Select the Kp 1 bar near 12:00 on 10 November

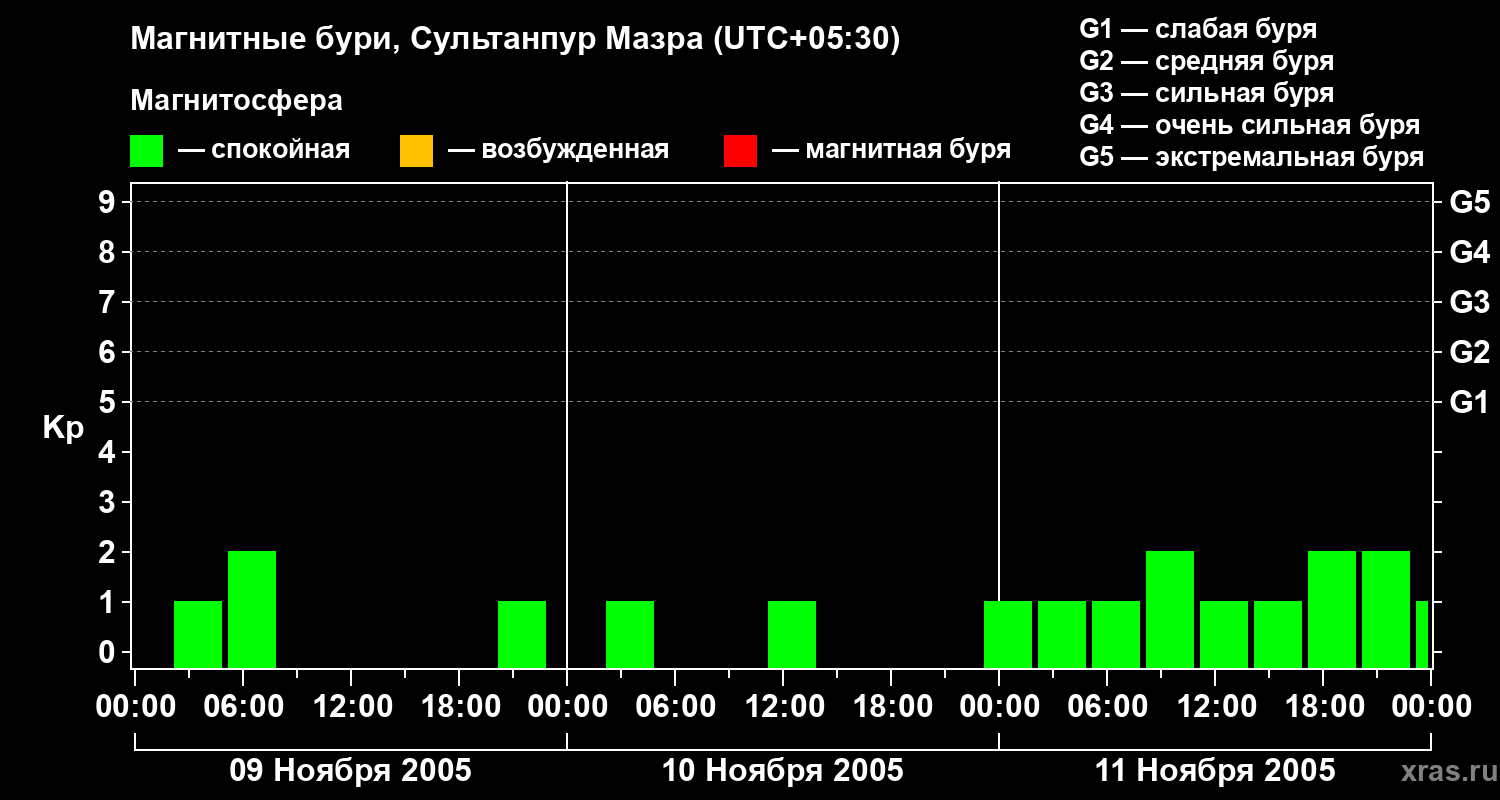792,634
